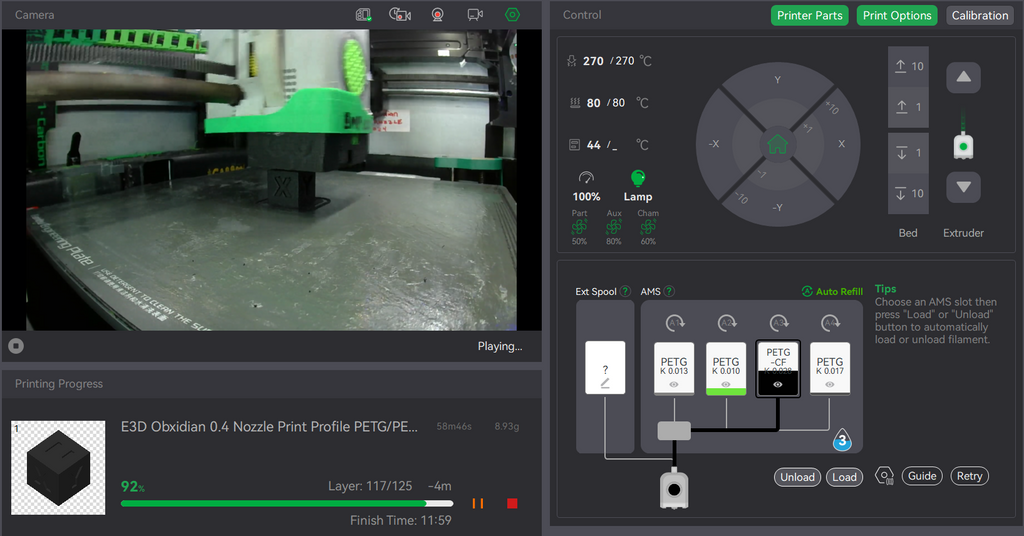The image size is (1024, 536).
Task: Refresh AMS slot A2 filament info
Action: (726, 323)
